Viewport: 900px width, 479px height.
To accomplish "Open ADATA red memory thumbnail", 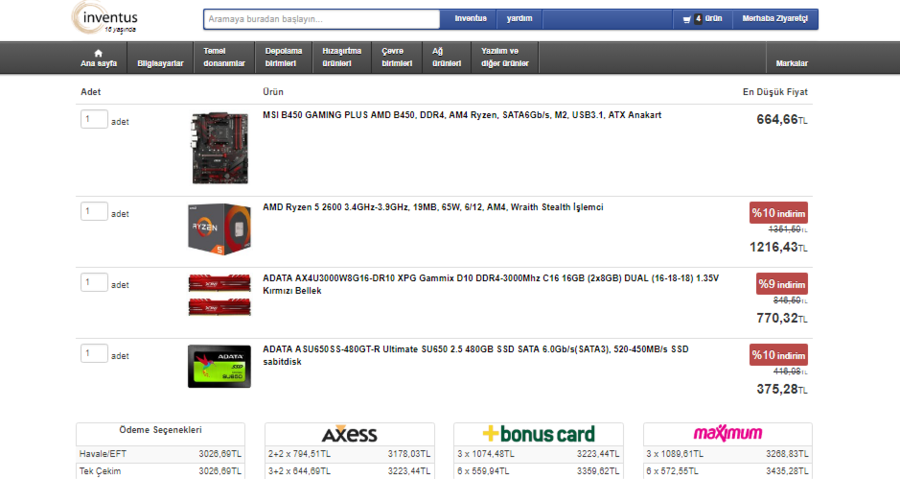I will 219,295.
